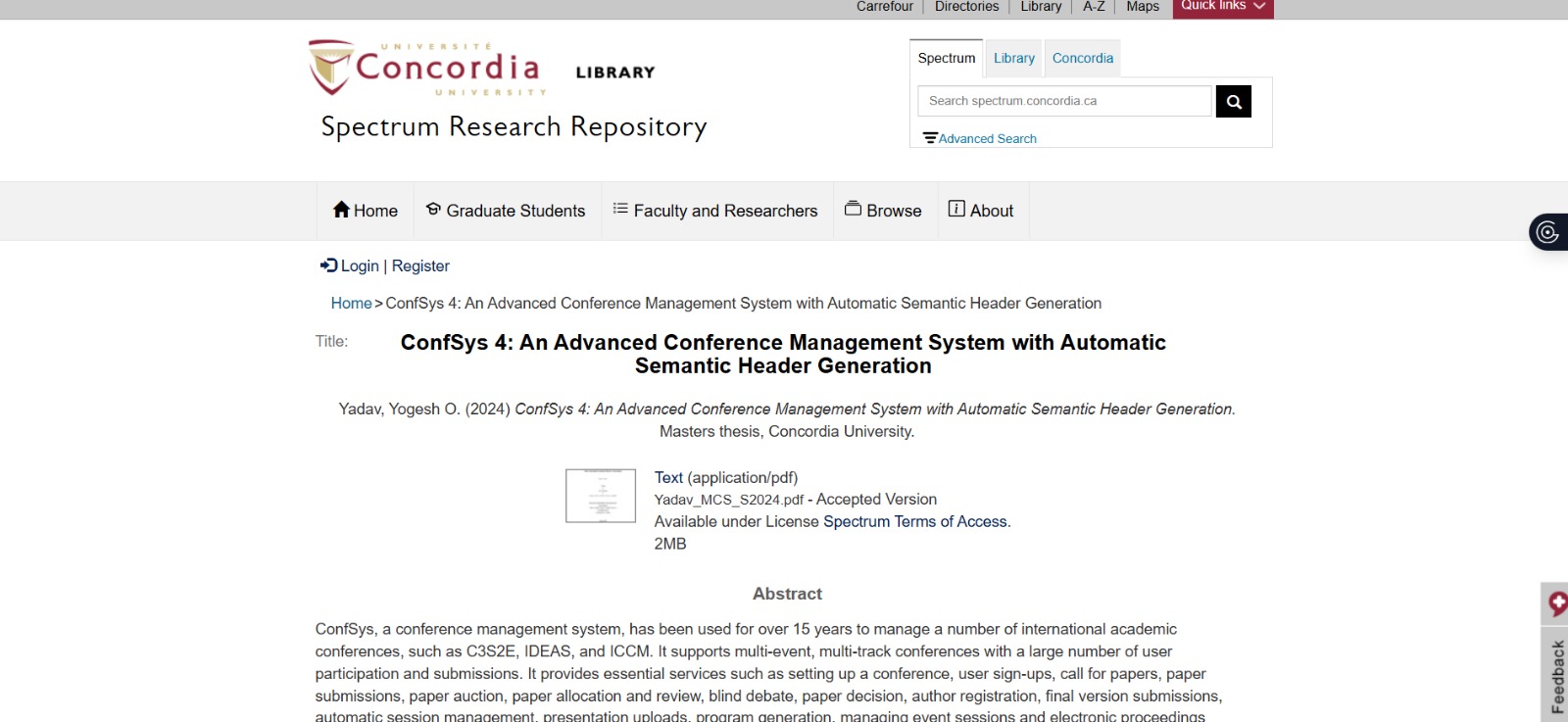Switch to the Library search tab
This screenshot has width=1568, height=722.
1013,59
